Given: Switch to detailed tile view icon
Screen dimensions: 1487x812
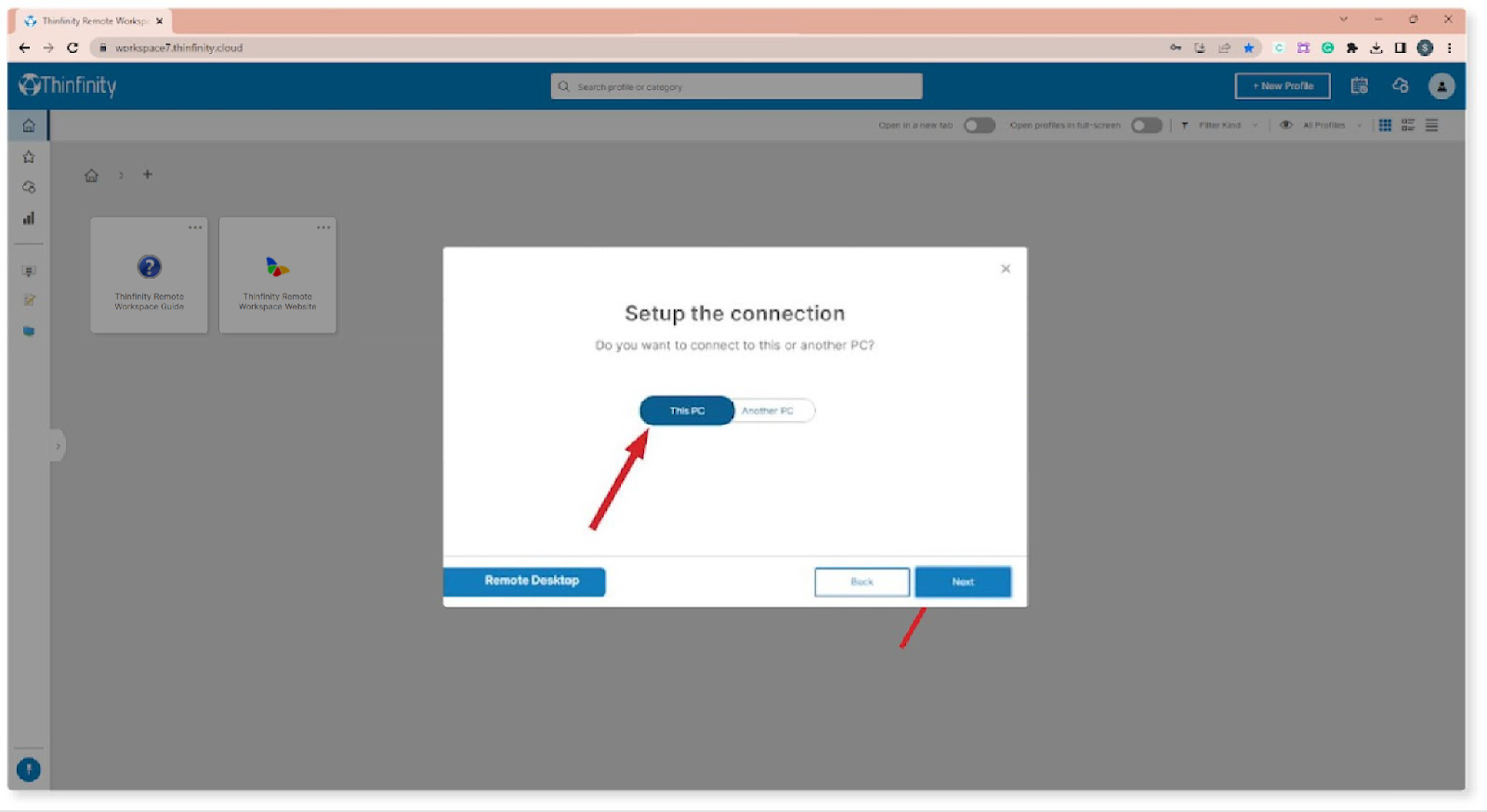Looking at the screenshot, I should pos(1408,125).
